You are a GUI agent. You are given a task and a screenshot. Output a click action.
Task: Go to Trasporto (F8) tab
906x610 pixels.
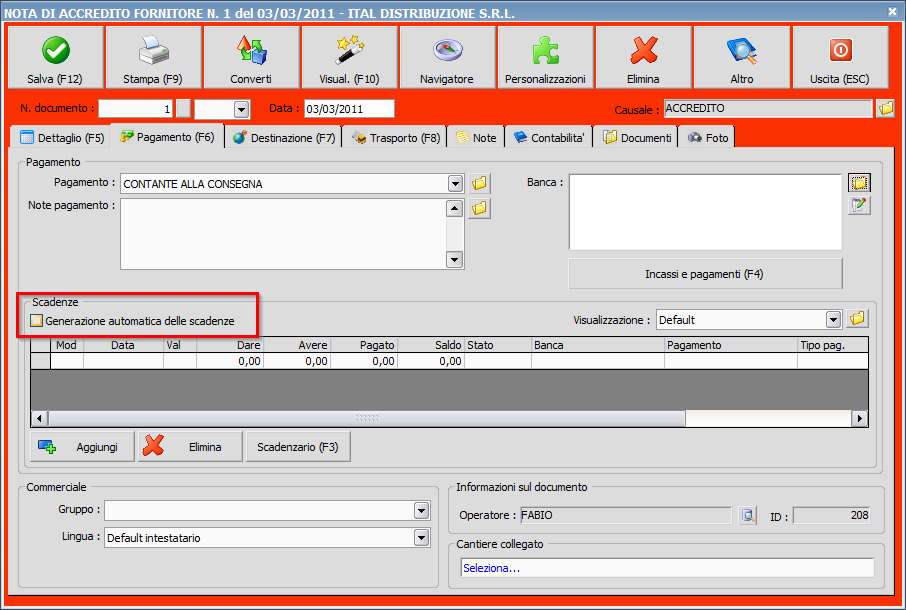tap(396, 137)
